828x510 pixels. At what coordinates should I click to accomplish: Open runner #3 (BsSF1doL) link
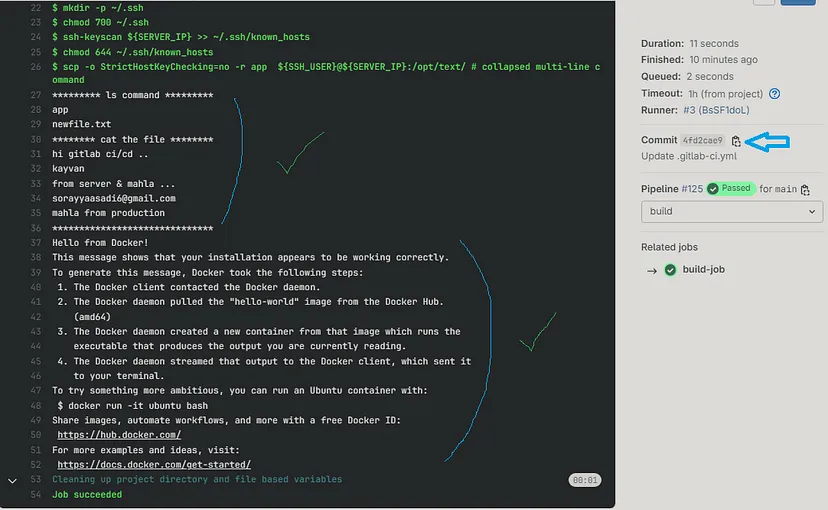coord(717,110)
